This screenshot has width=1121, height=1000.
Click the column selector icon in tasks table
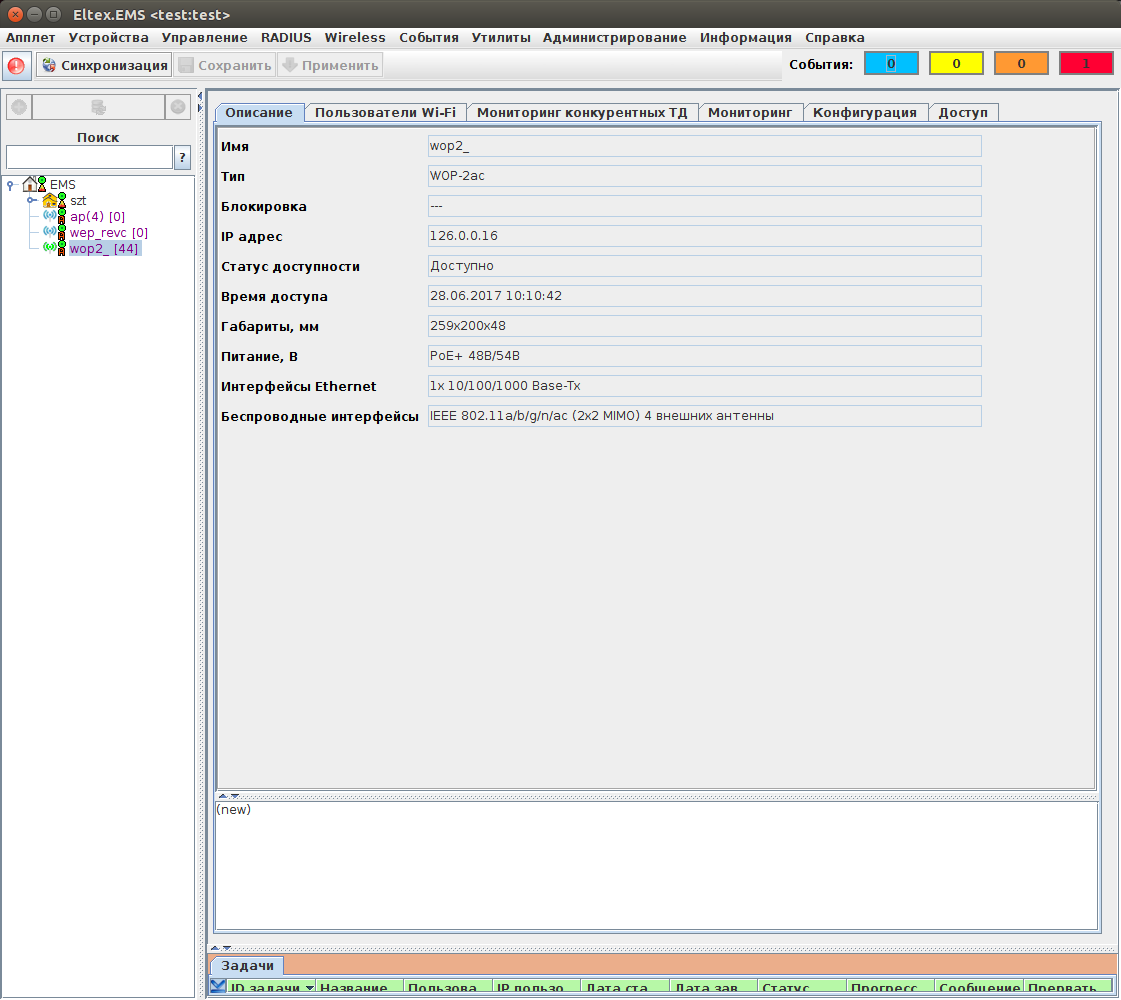[x=218, y=988]
